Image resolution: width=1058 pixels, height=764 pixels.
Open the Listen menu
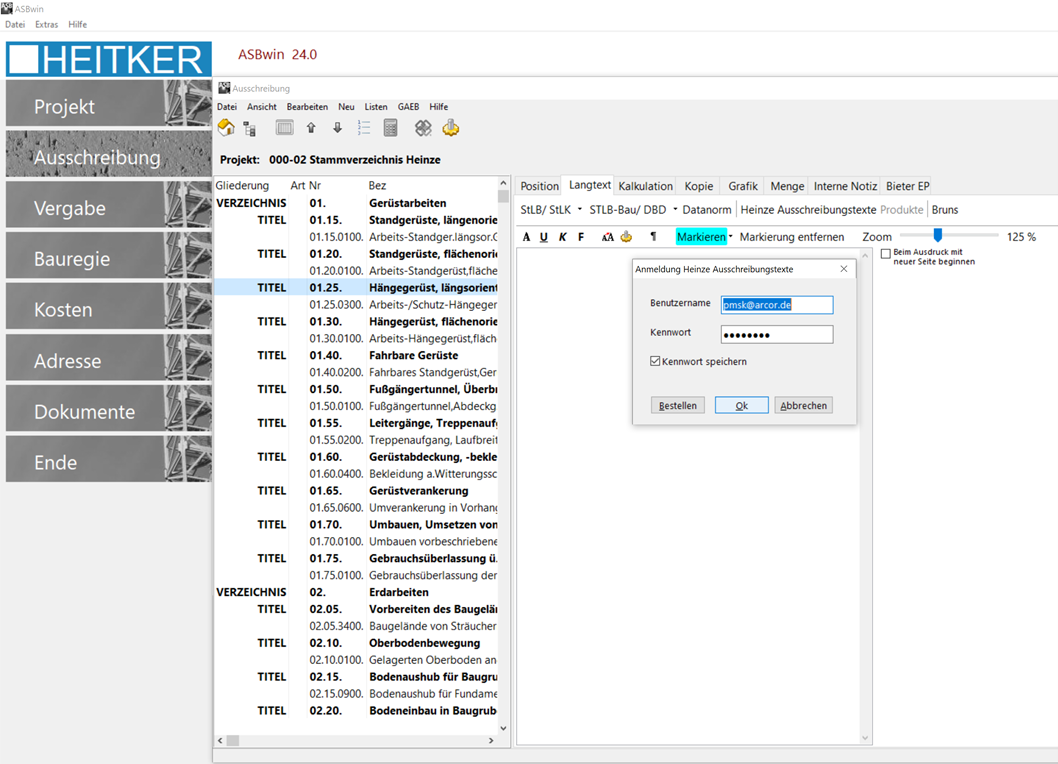(x=376, y=107)
